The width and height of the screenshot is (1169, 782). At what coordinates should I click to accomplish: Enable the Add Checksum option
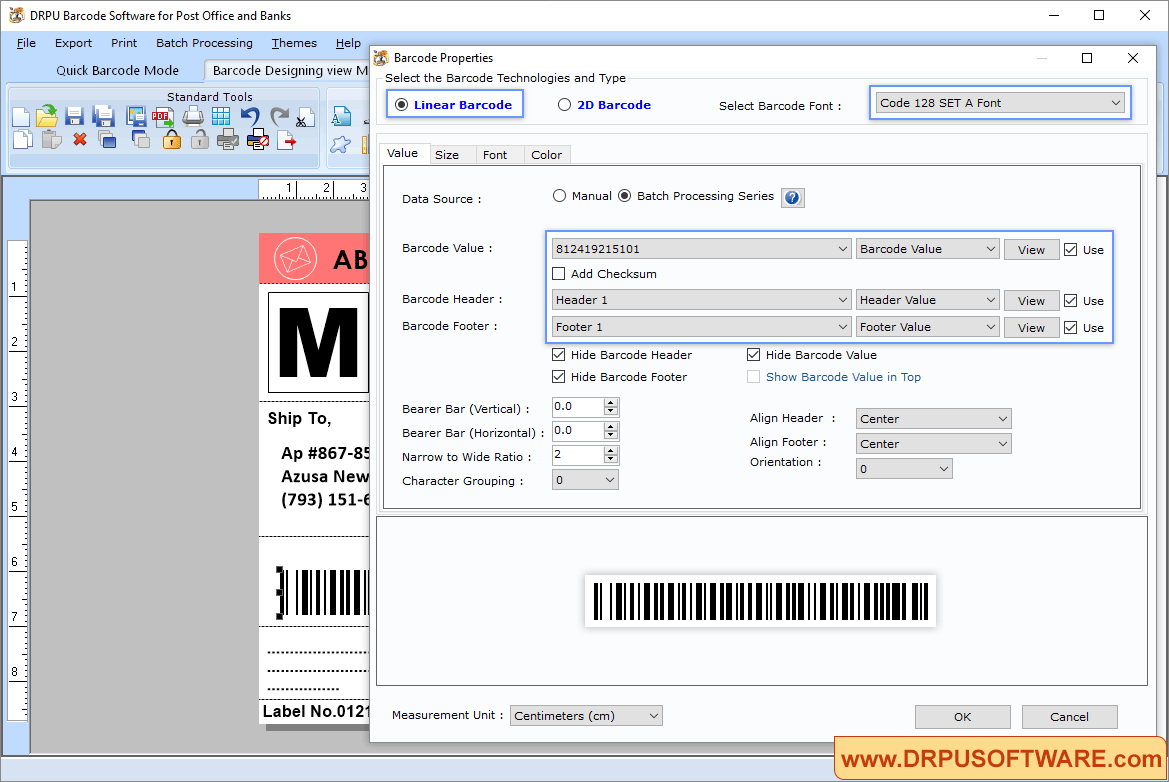pos(558,273)
